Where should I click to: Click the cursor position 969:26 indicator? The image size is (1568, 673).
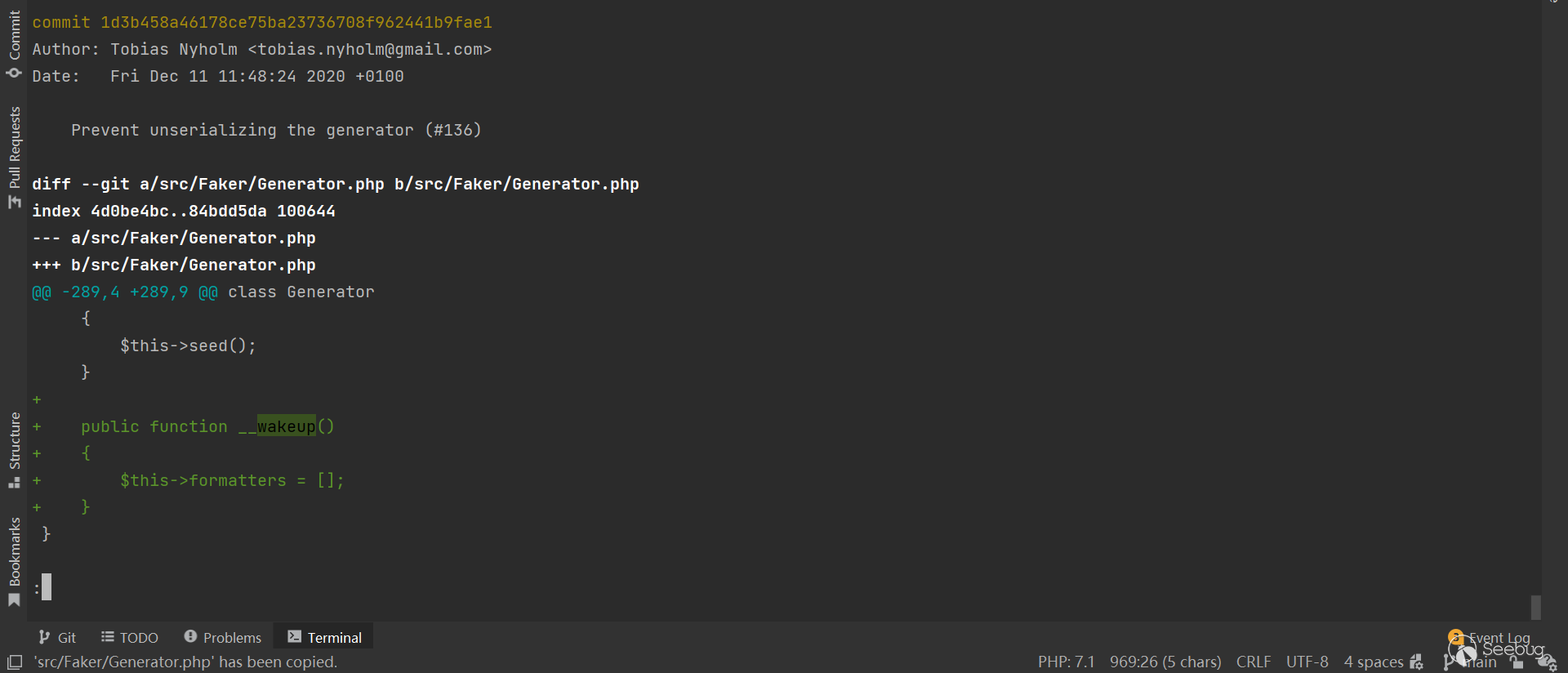[1165, 662]
